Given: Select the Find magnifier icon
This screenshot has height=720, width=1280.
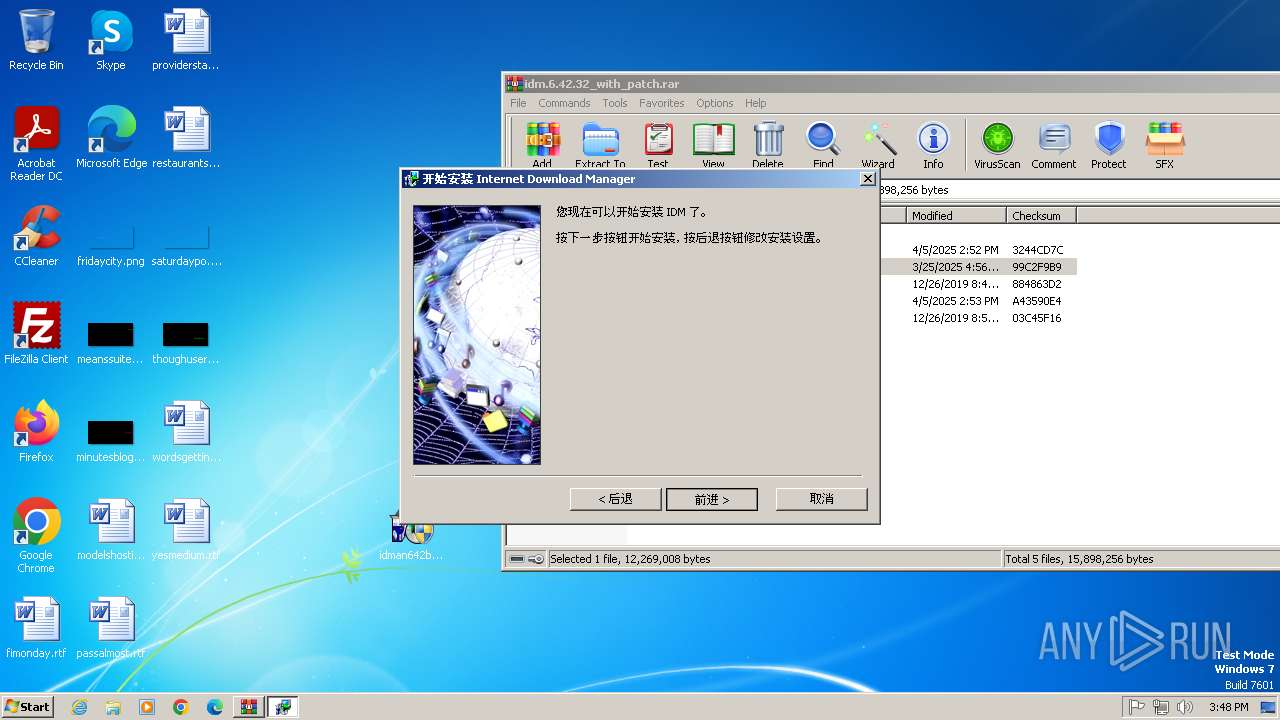Looking at the screenshot, I should point(823,144).
